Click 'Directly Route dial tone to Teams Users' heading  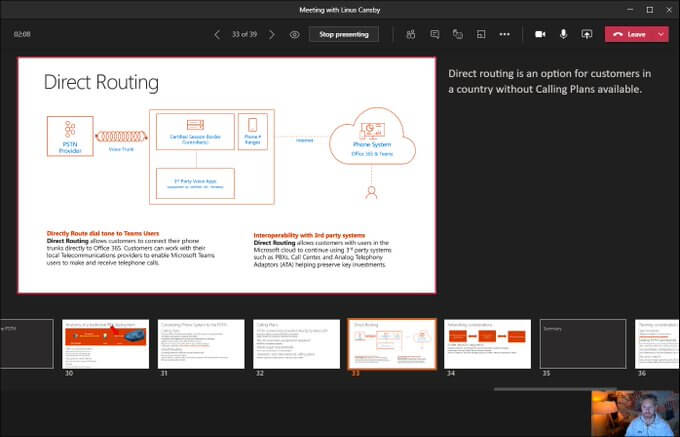(x=103, y=233)
